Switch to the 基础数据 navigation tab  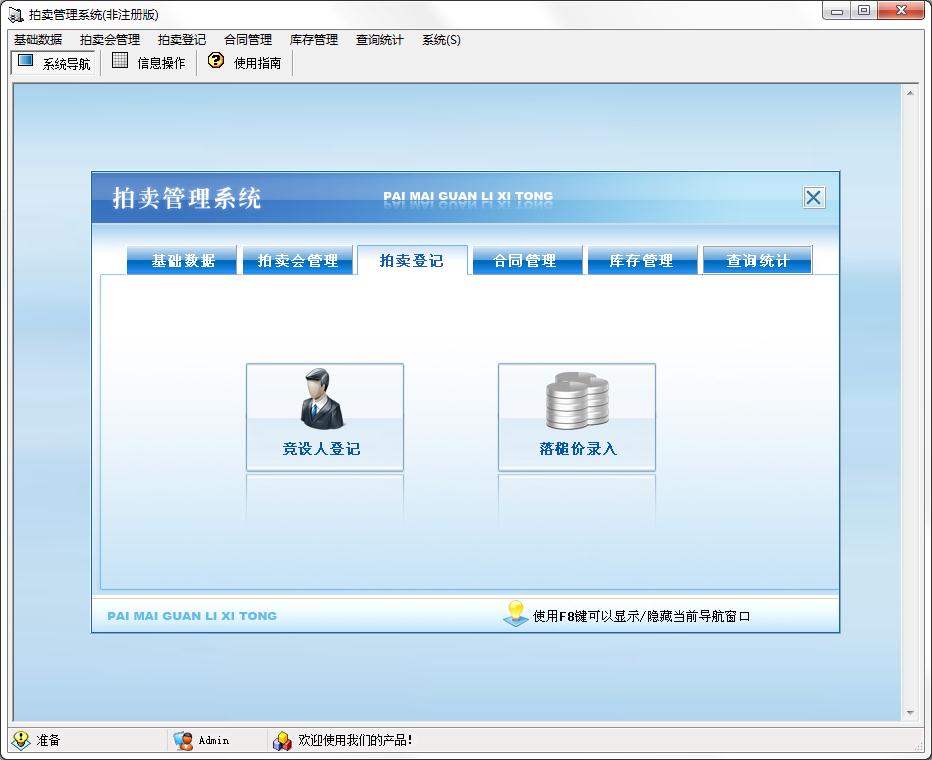coord(182,260)
